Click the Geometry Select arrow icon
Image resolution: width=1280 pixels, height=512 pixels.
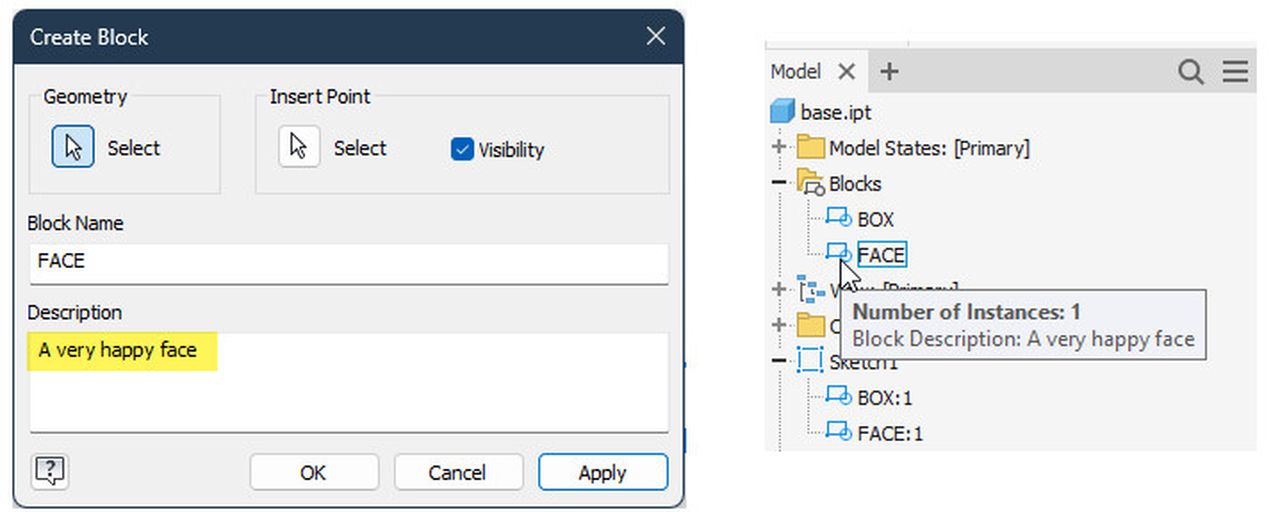(73, 148)
